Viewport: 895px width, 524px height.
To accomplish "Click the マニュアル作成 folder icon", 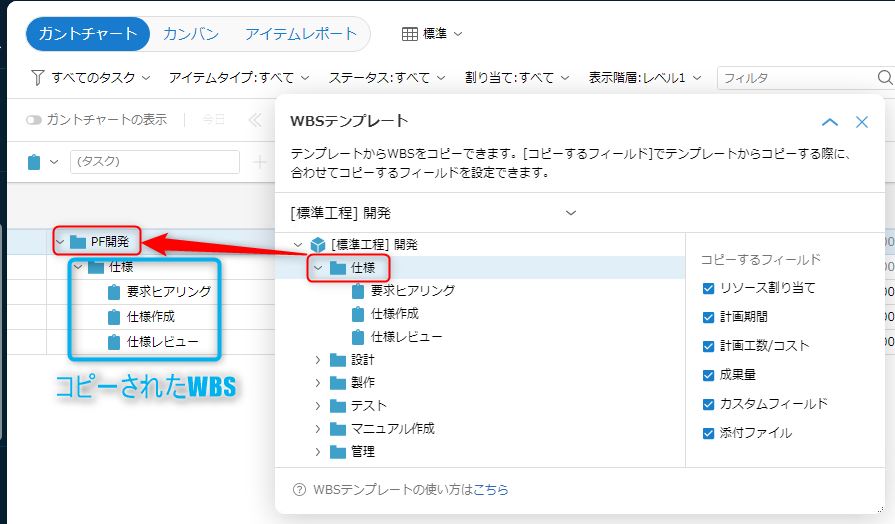I will 338,429.
